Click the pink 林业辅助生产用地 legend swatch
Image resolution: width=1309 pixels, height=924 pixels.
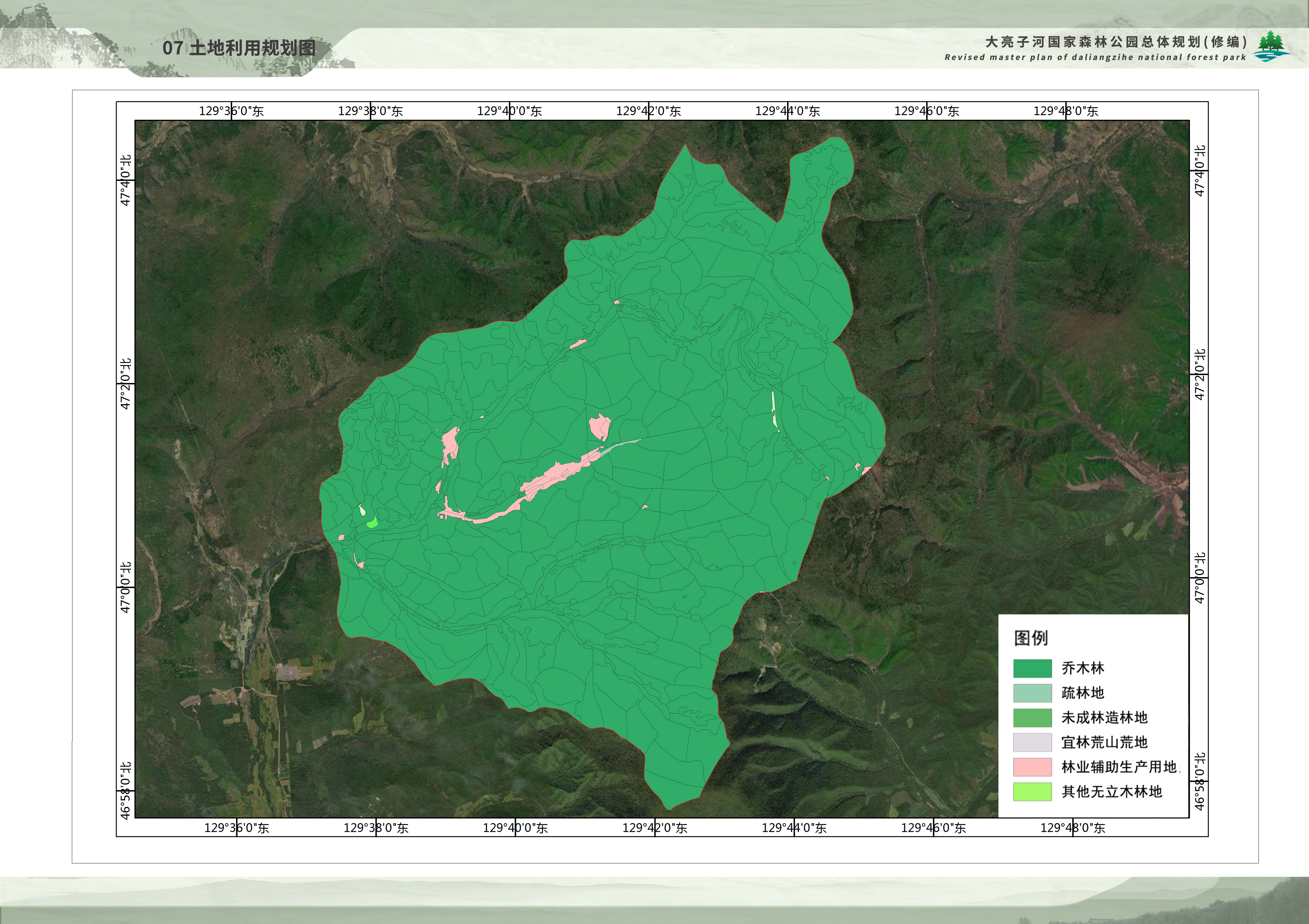tap(1032, 767)
